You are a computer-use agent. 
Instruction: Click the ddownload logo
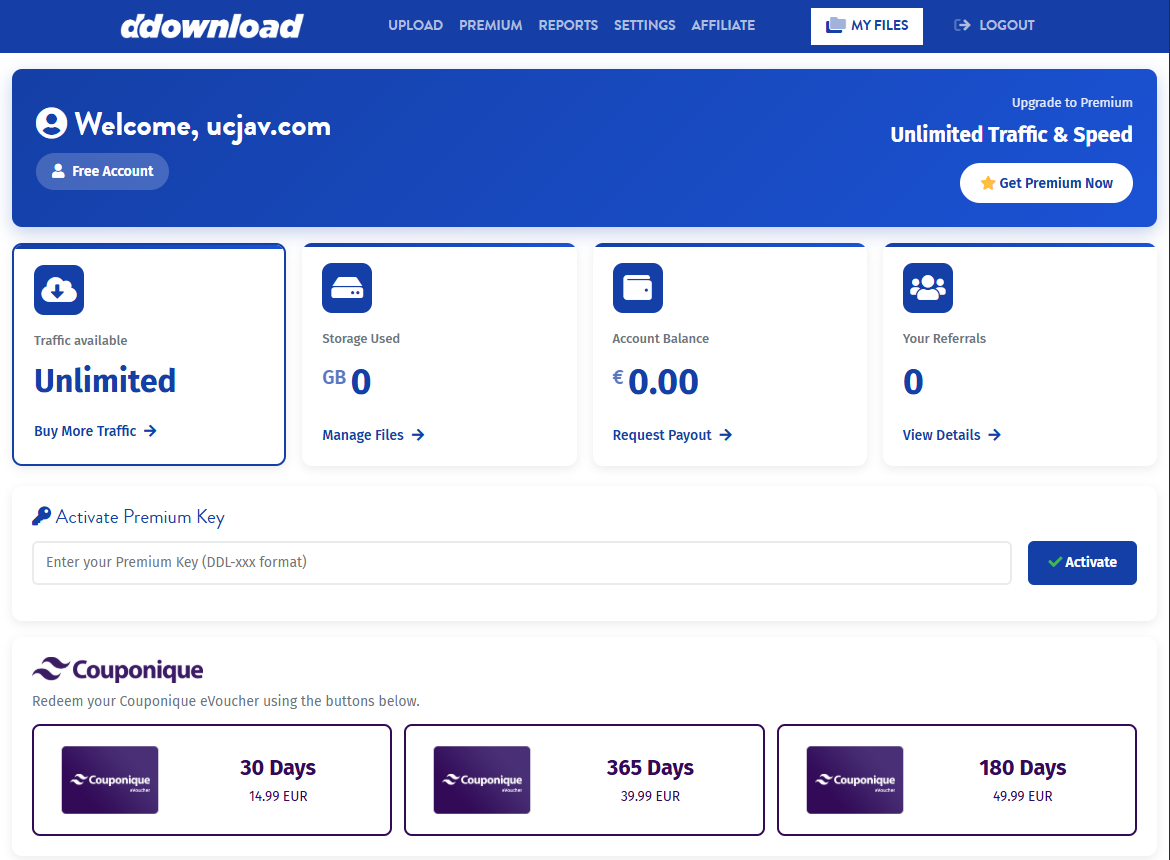coord(211,26)
